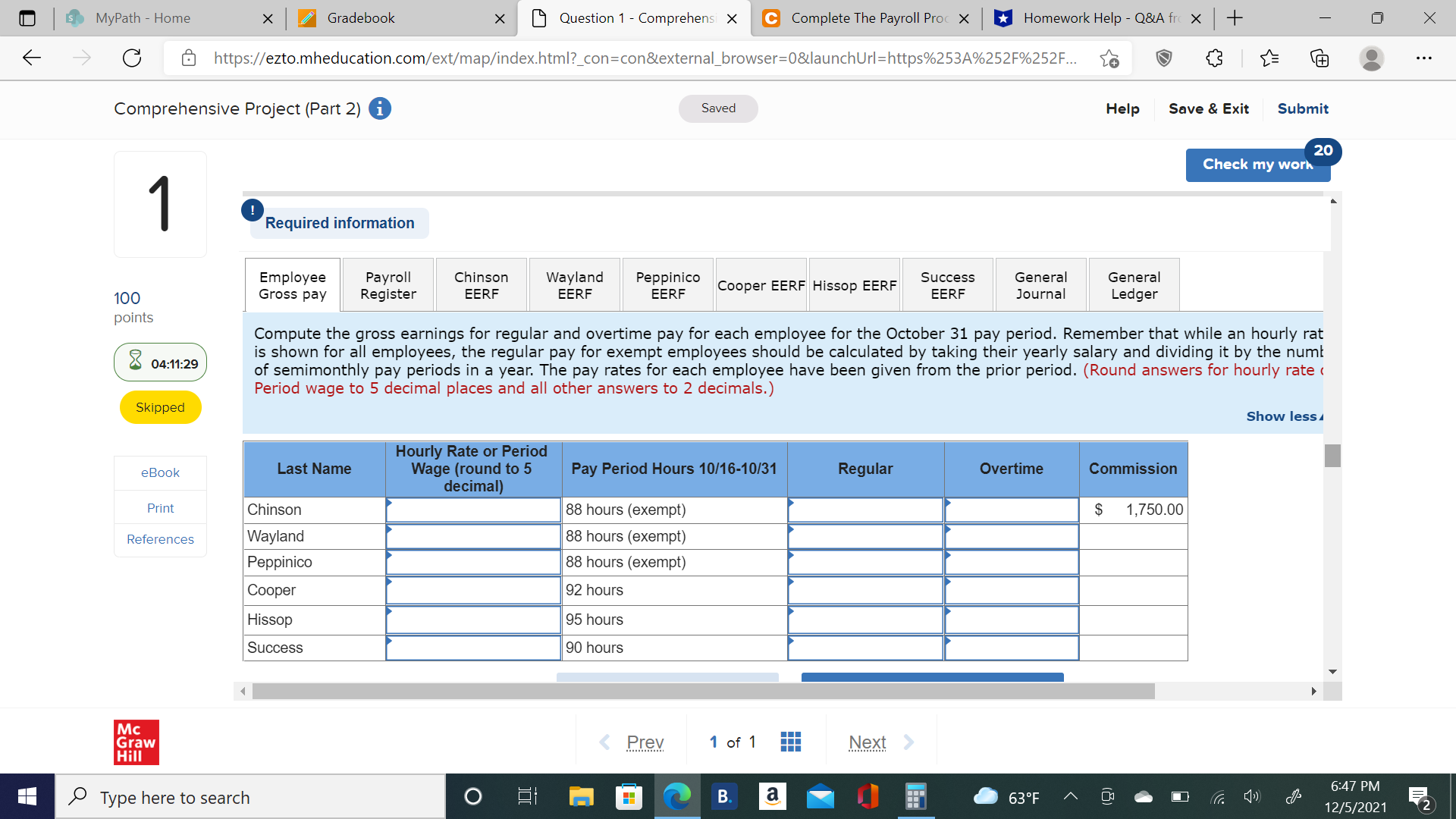The width and height of the screenshot is (1456, 819).
Task: Open the eBook link
Action: click(x=159, y=472)
